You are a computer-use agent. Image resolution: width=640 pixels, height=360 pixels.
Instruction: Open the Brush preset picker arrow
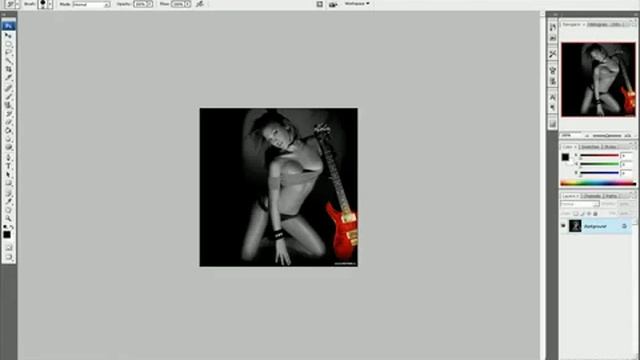pyautogui.click(x=50, y=4)
